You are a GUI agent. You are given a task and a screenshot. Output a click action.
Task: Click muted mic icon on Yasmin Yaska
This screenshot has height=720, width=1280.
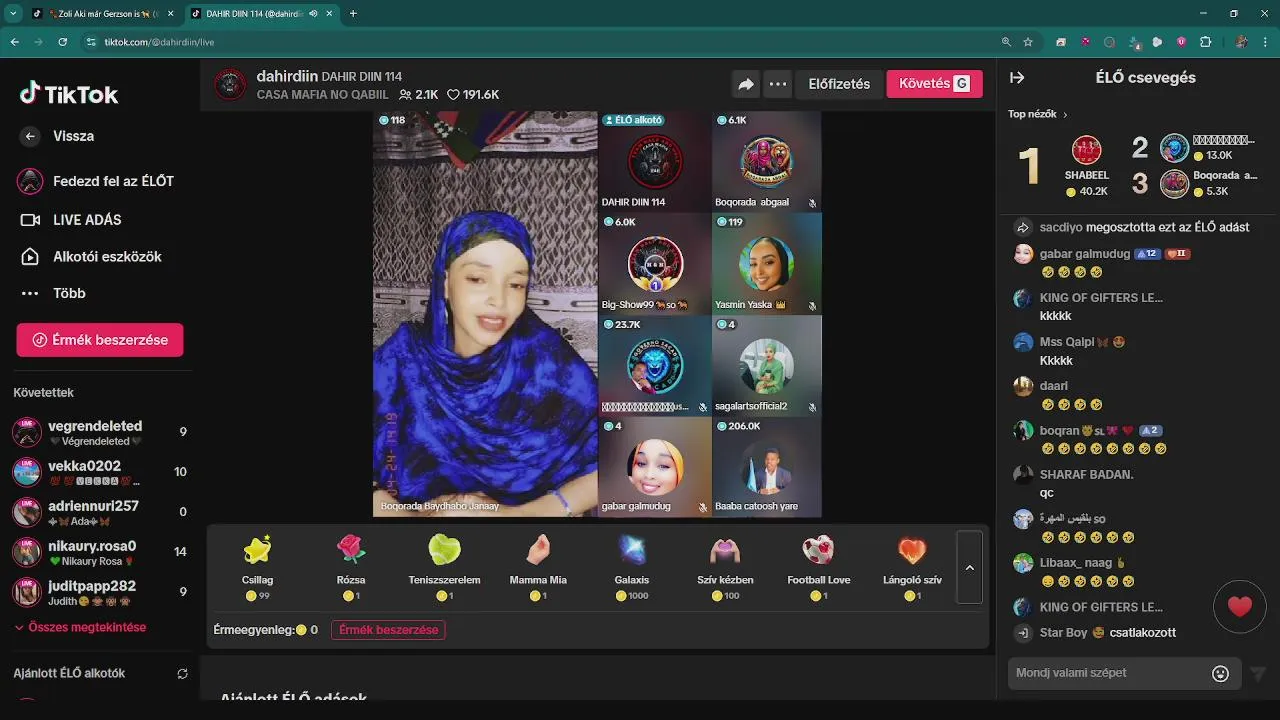[x=812, y=306]
